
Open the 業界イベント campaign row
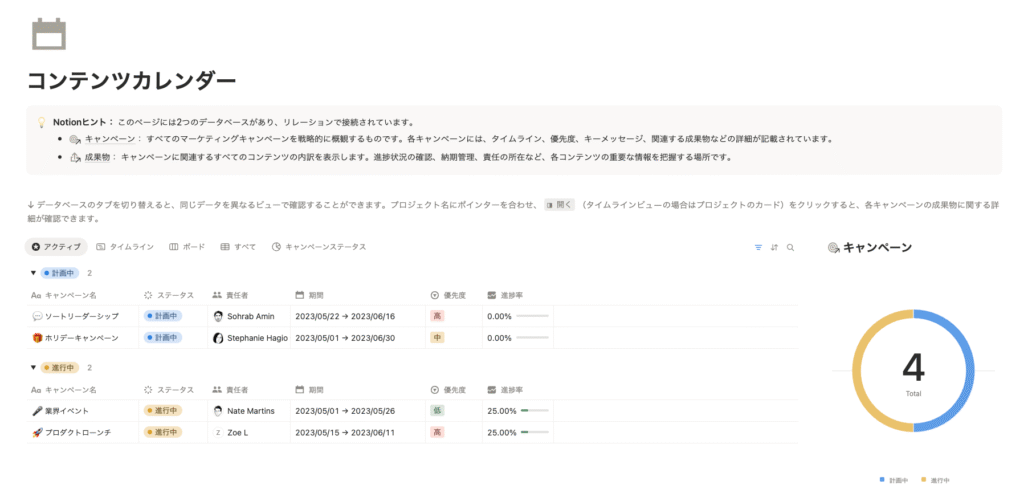(x=67, y=411)
